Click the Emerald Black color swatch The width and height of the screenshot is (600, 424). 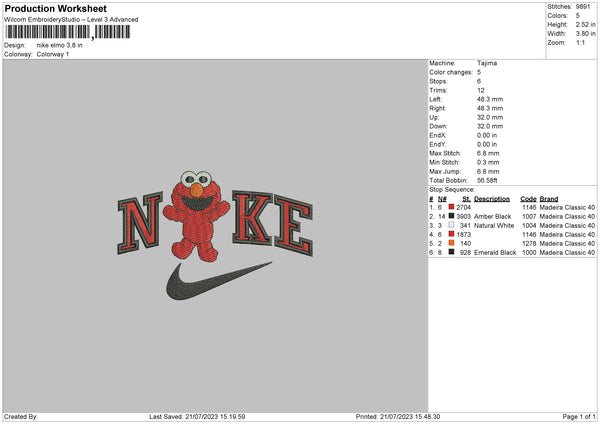coord(452,252)
